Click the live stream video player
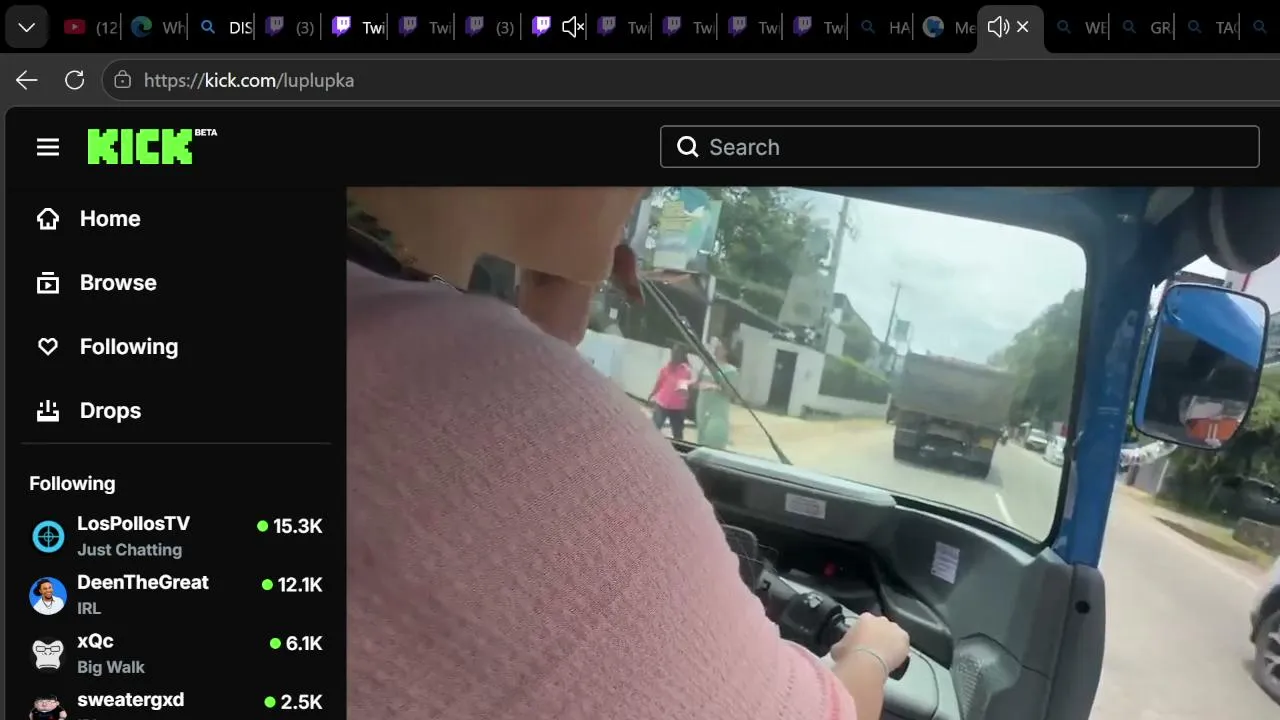The height and width of the screenshot is (720, 1280). click(x=813, y=453)
